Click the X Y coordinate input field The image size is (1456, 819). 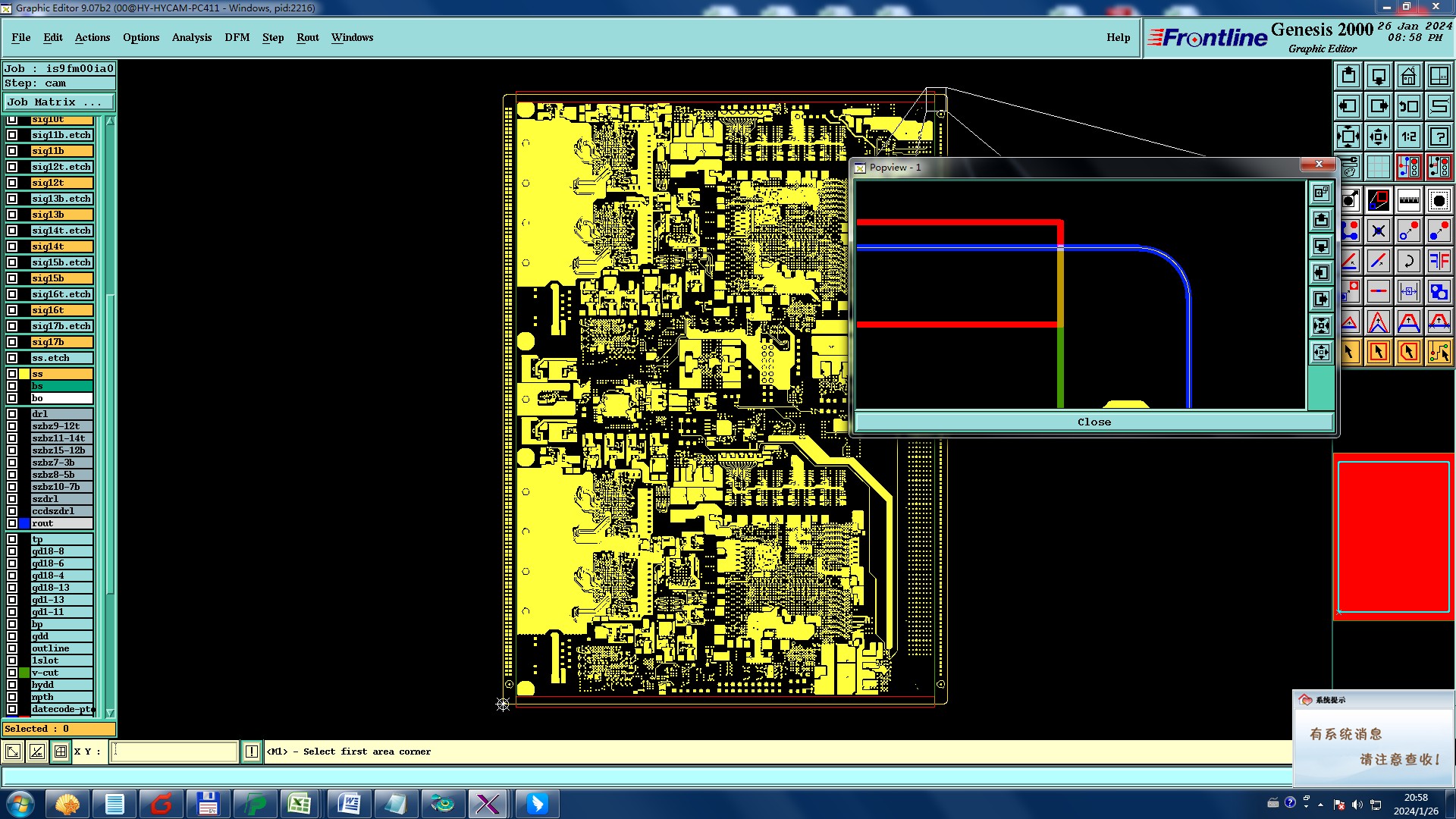(174, 752)
